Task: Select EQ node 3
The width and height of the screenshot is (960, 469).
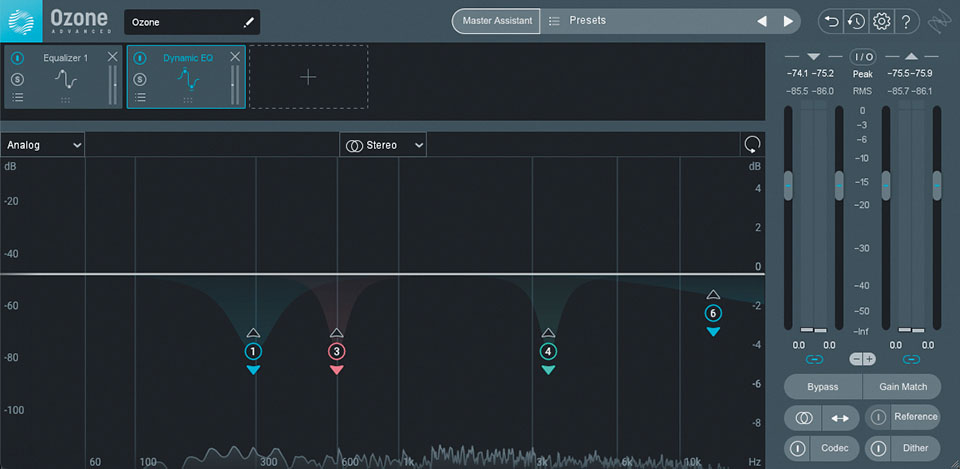Action: (x=337, y=351)
